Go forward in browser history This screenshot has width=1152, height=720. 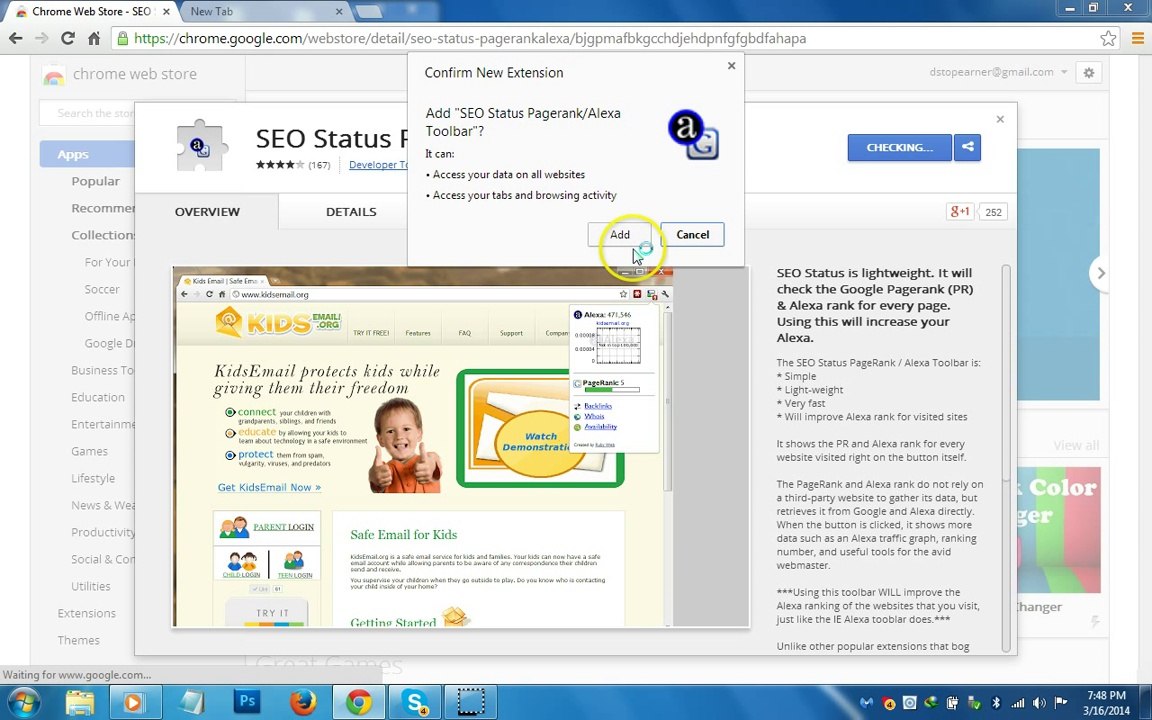click(x=43, y=38)
